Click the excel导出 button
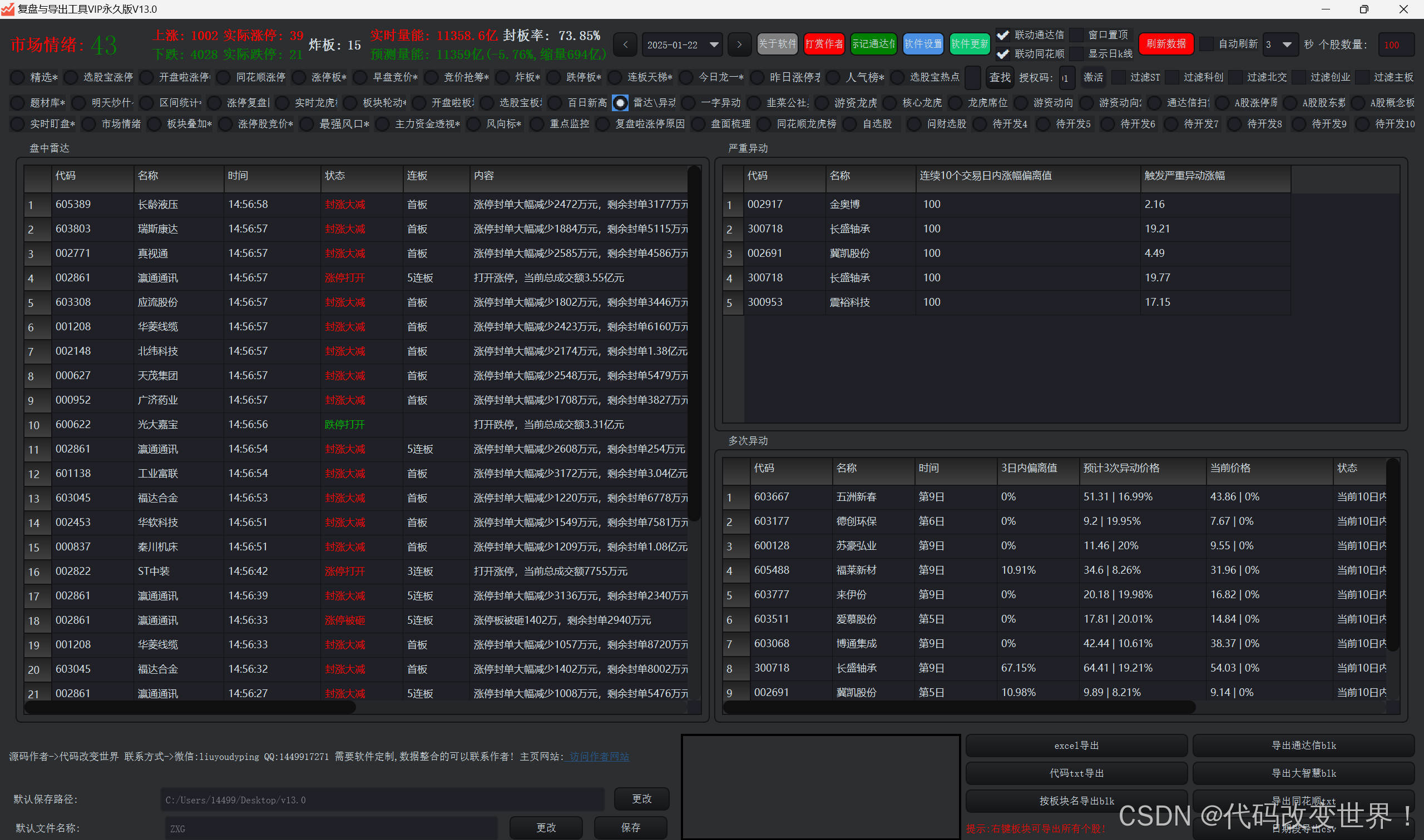Screen dimensions: 1424x840 coord(1076,745)
